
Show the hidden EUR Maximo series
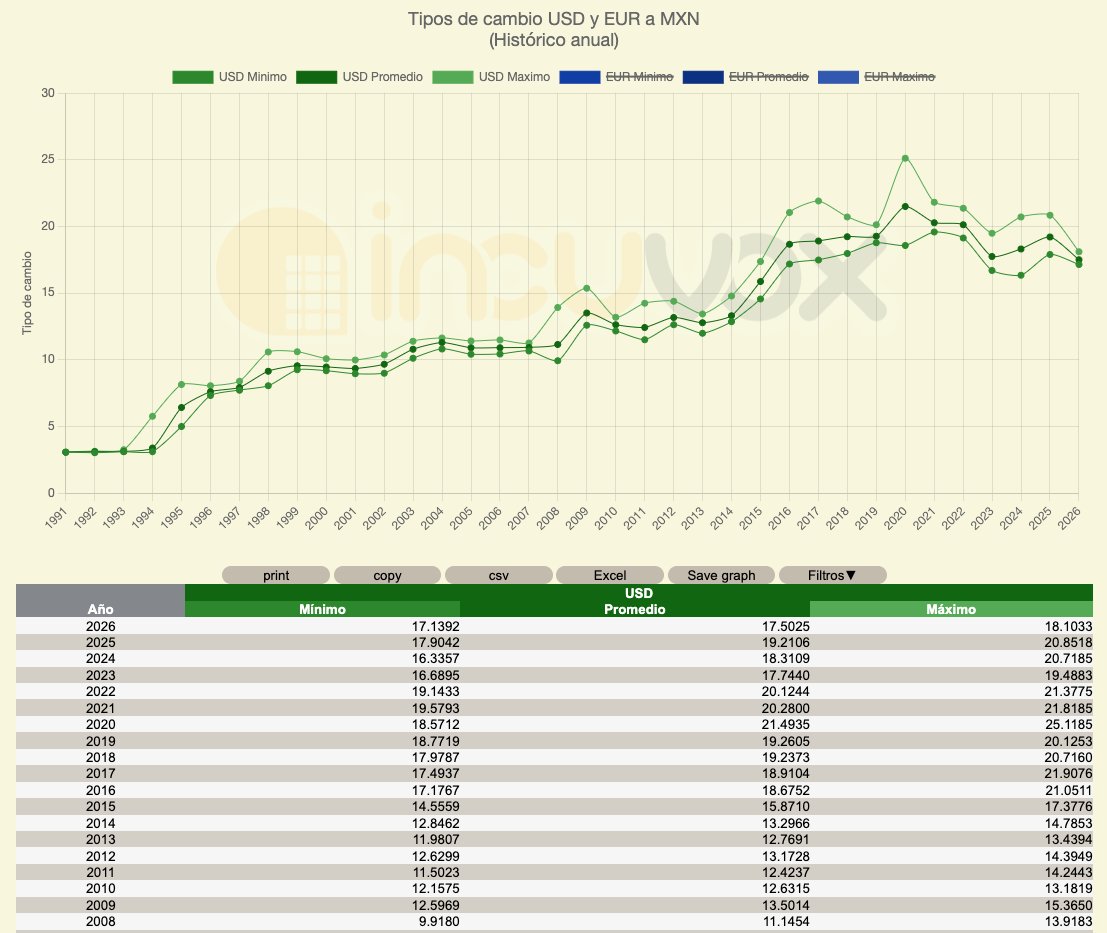(x=876, y=77)
